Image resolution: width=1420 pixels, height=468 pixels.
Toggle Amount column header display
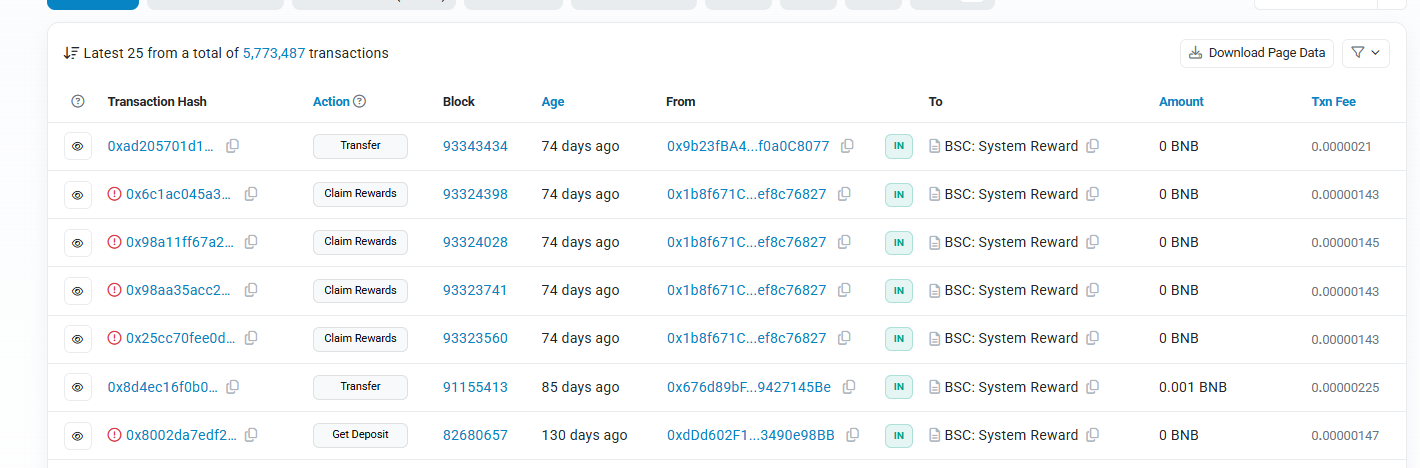point(1181,102)
